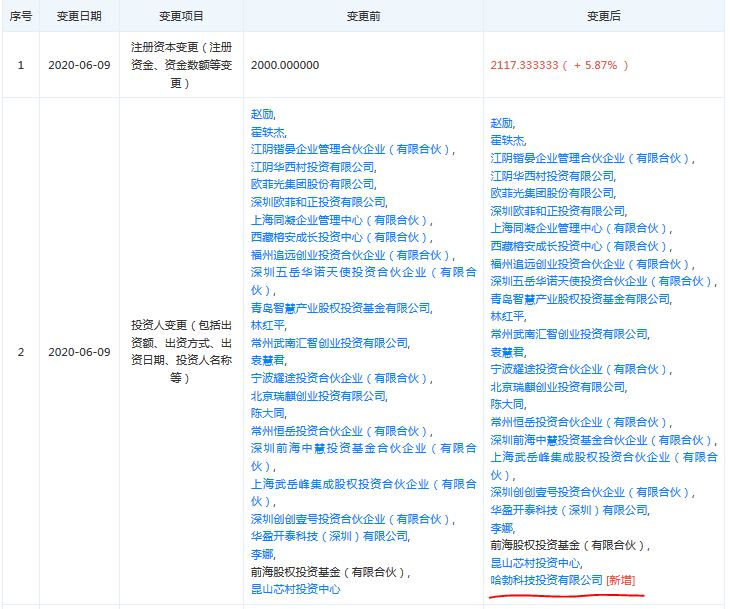
Task: Open 林红平 link in 变更后 column
Action: pyautogui.click(x=507, y=317)
